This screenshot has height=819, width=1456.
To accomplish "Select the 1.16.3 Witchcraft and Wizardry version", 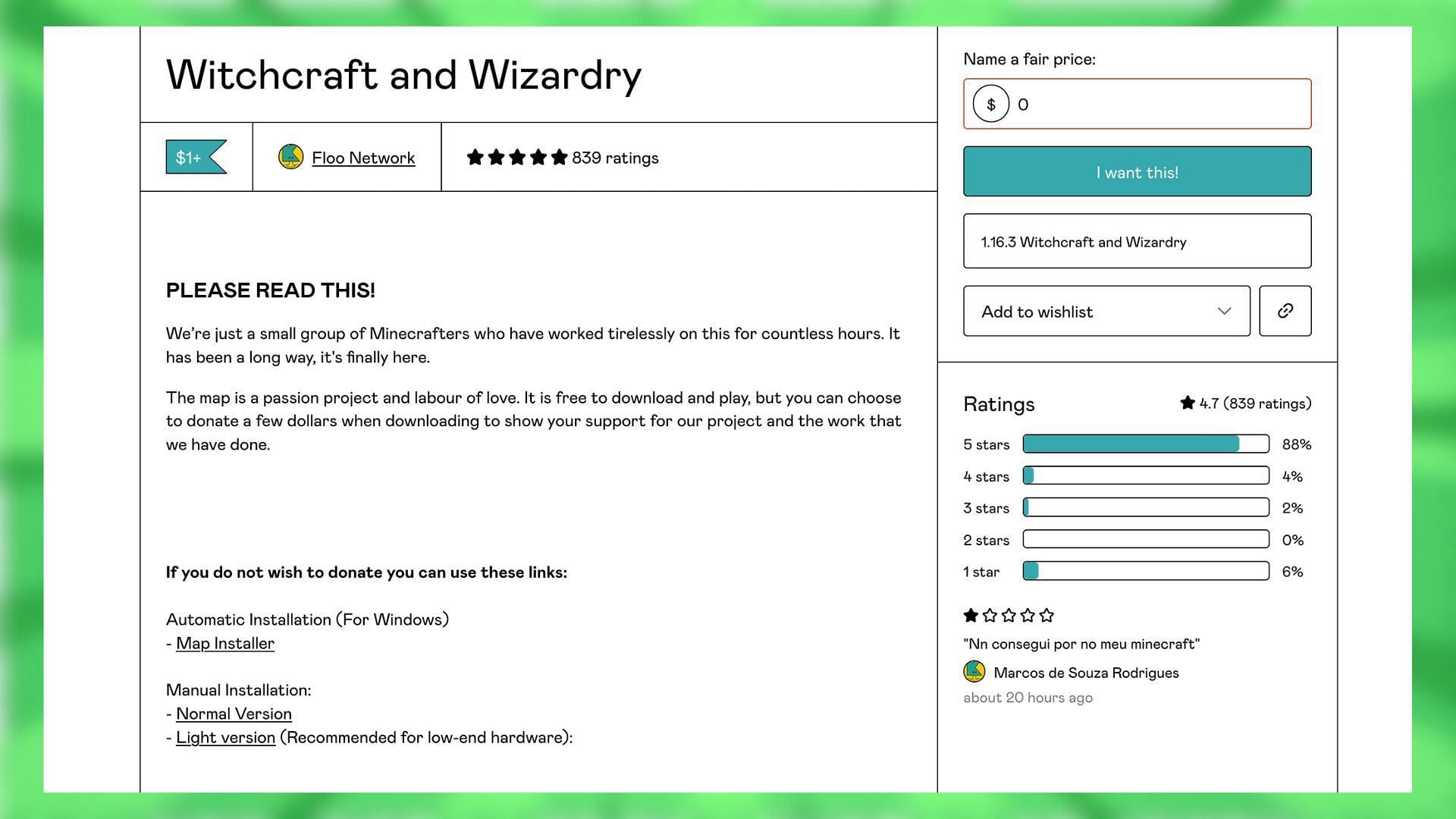I will [1137, 240].
